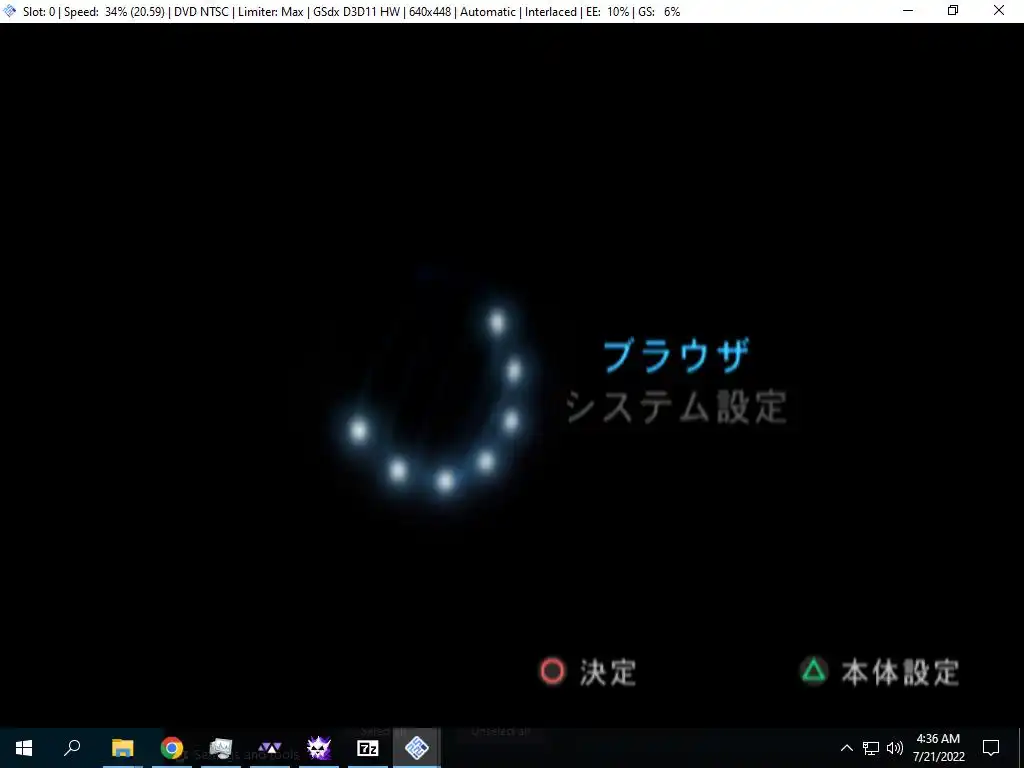Viewport: 1024px width, 768px height.
Task: Minimize the PCSX2 window
Action: 908,10
